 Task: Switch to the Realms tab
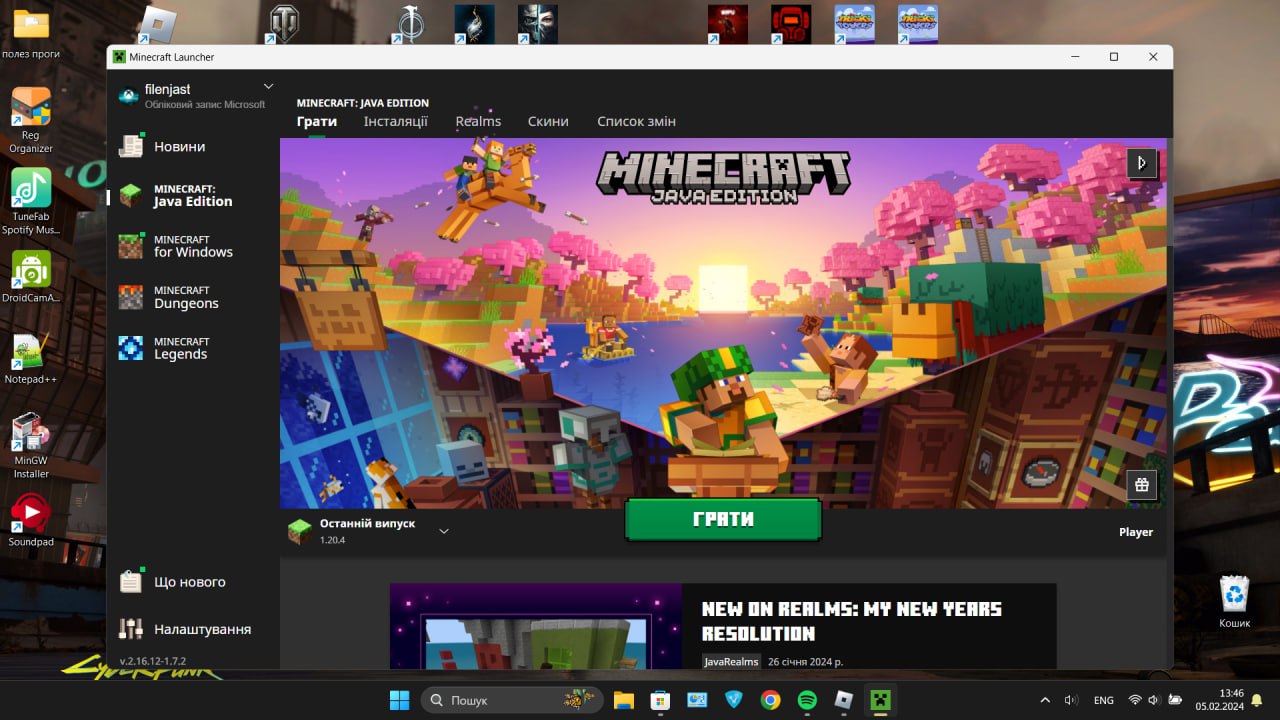(x=478, y=121)
